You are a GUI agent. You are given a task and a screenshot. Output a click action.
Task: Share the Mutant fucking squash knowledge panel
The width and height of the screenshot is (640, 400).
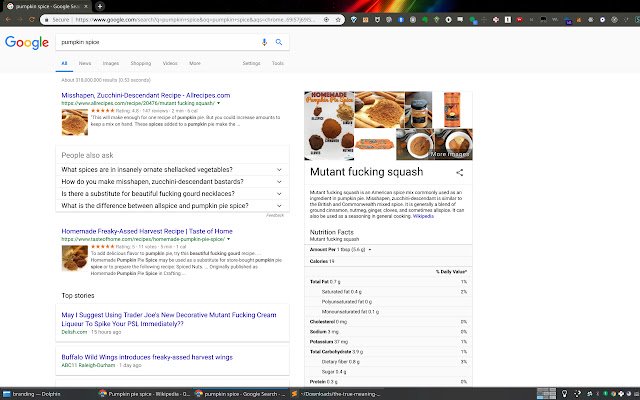460,173
